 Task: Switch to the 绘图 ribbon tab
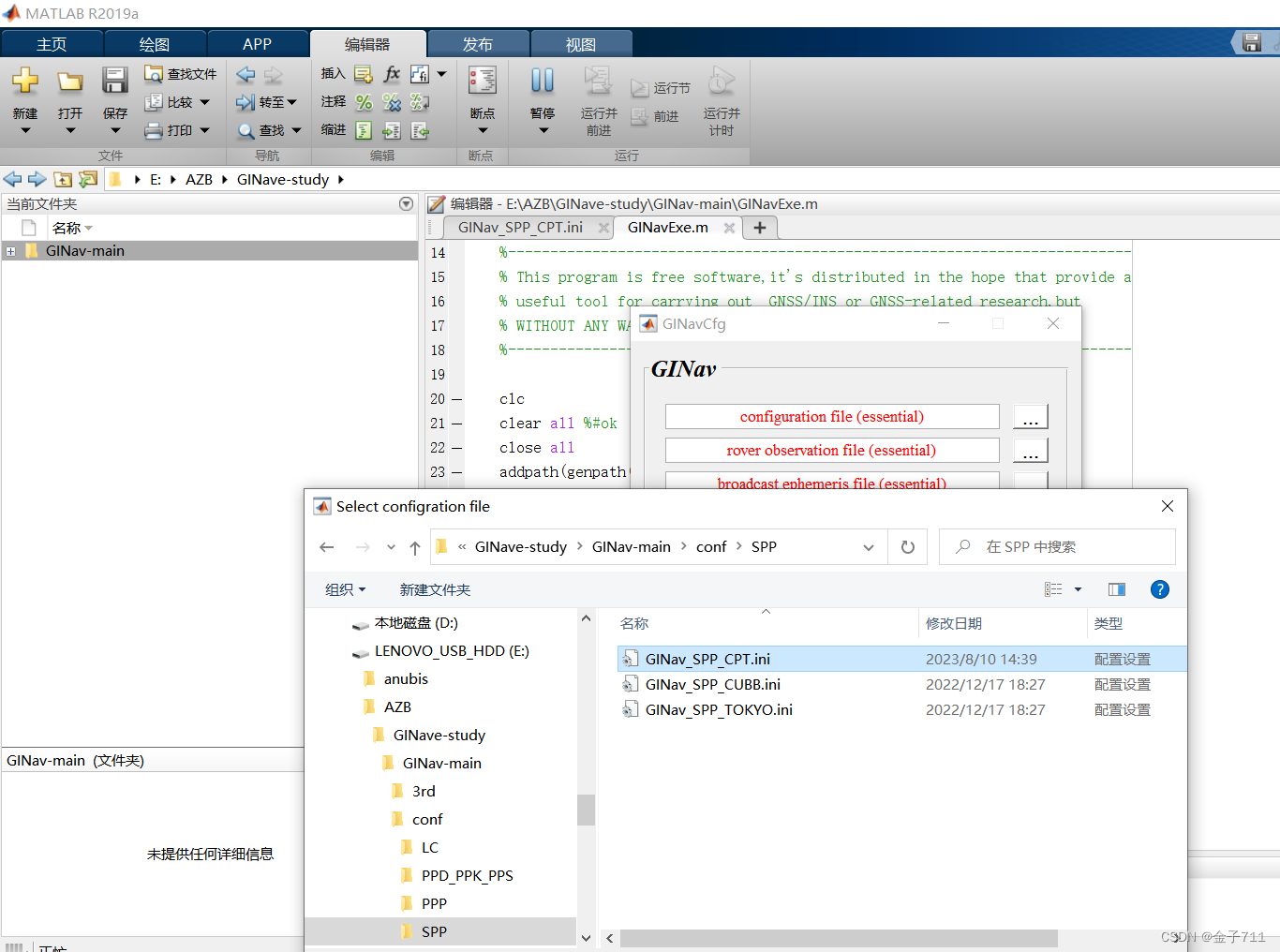155,44
